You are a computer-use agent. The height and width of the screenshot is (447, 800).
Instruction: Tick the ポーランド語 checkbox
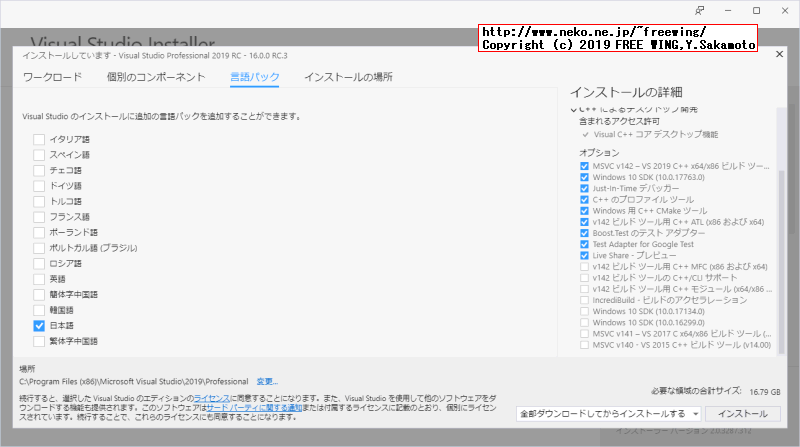(x=39, y=233)
